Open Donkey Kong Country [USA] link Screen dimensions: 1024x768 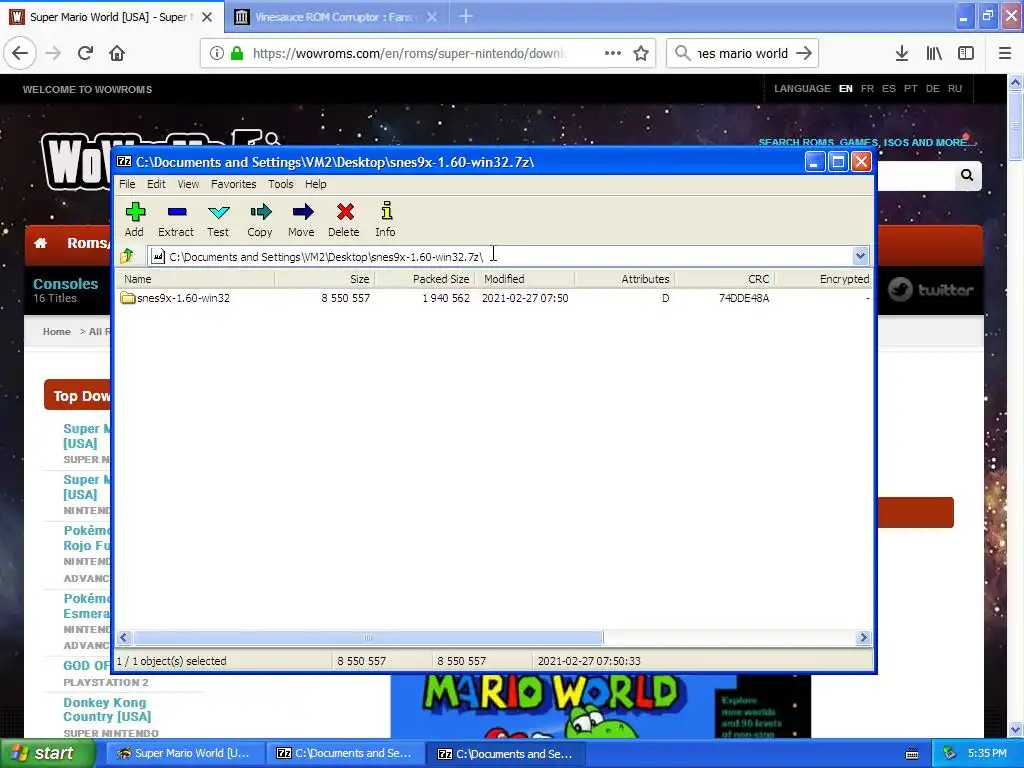click(x=107, y=709)
